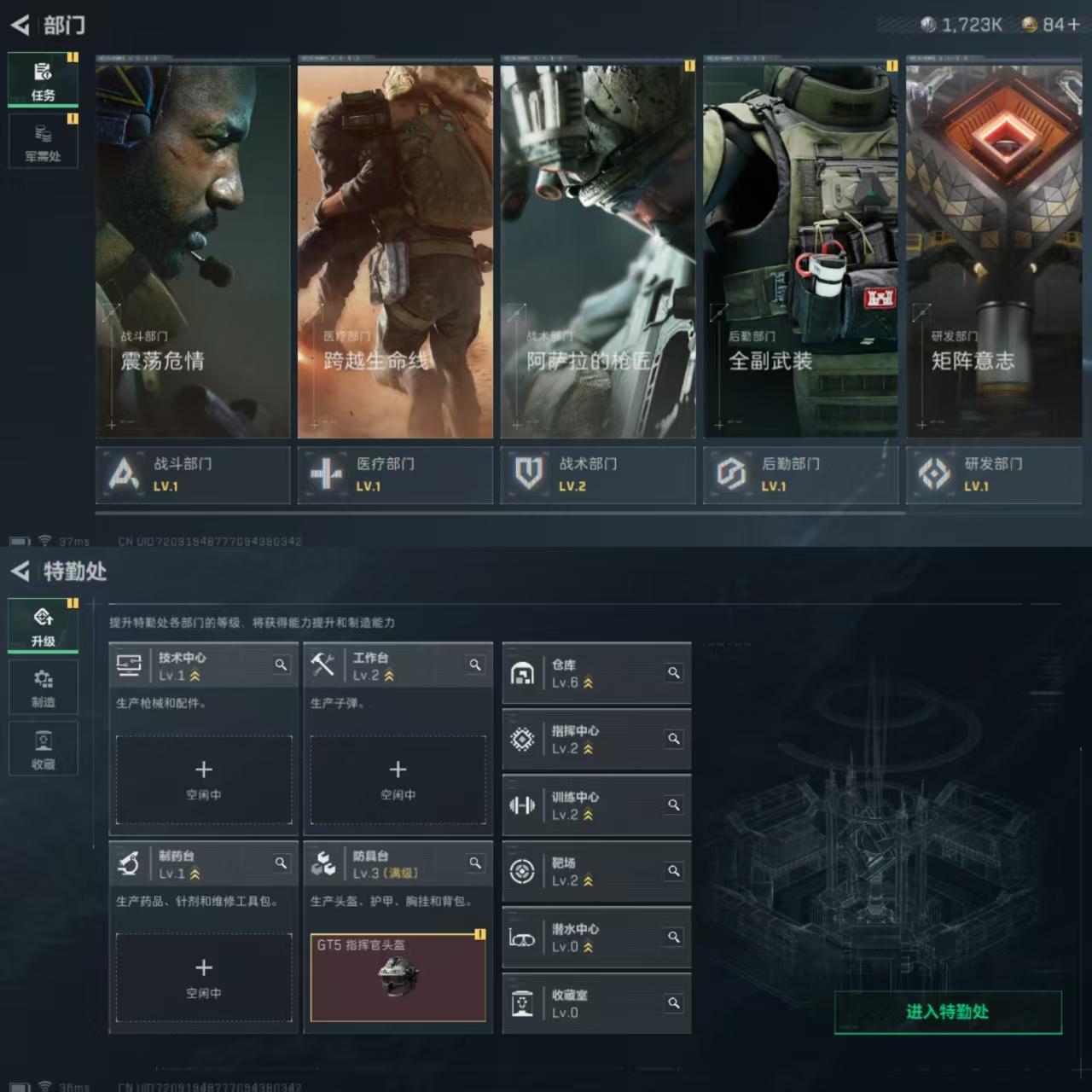Click back arrow beside 部门 title
This screenshot has height=1092, width=1092.
20,26
